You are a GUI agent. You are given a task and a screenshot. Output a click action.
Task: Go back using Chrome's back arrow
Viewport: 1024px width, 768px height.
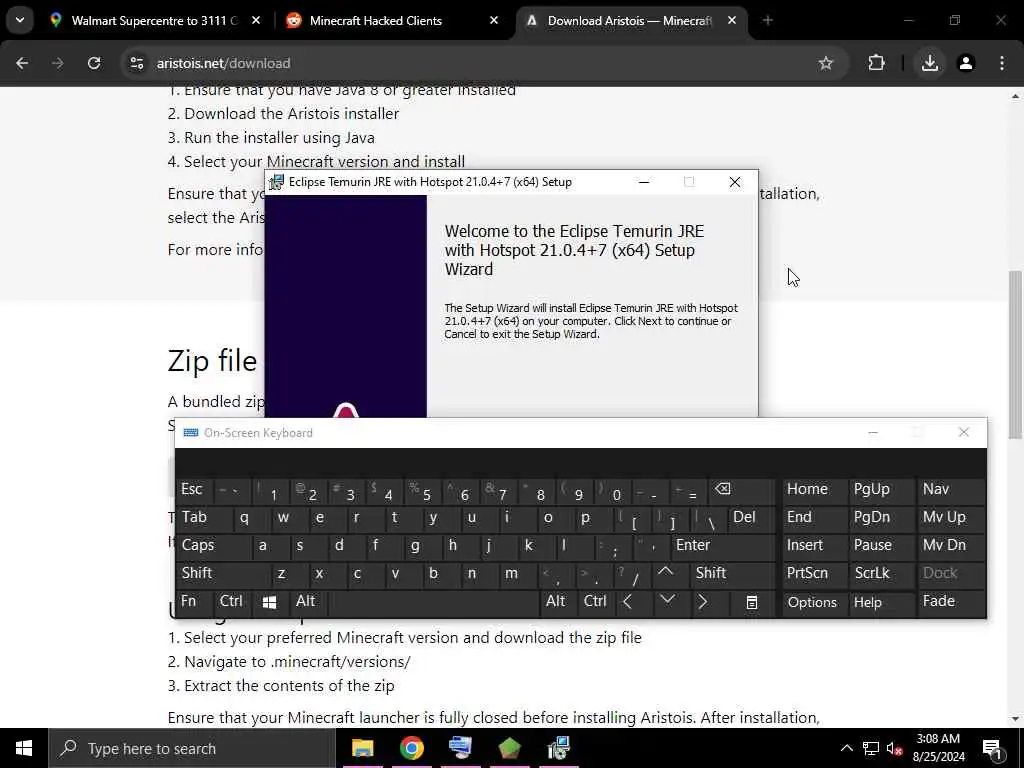pyautogui.click(x=22, y=63)
